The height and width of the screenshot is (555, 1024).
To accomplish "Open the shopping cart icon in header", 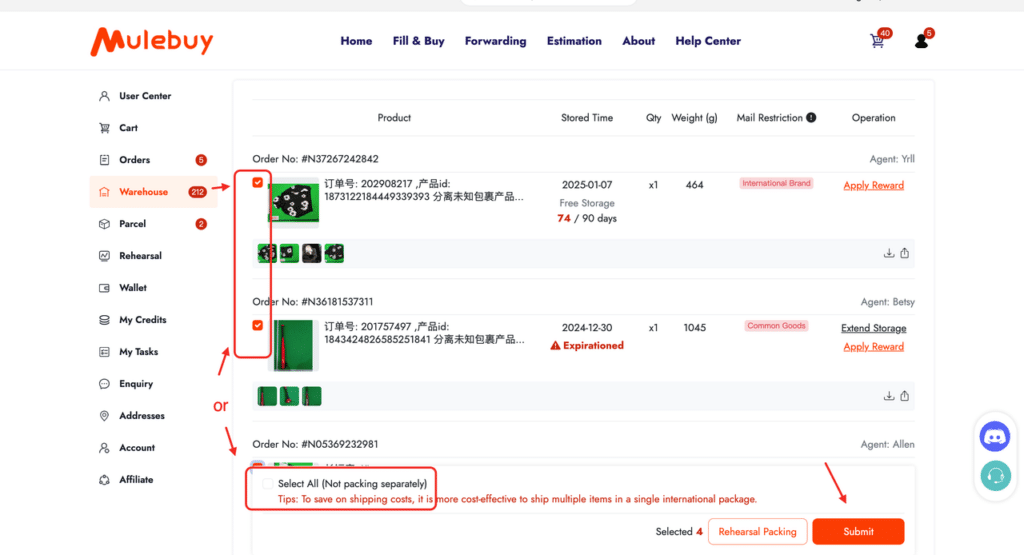I will pyautogui.click(x=877, y=41).
